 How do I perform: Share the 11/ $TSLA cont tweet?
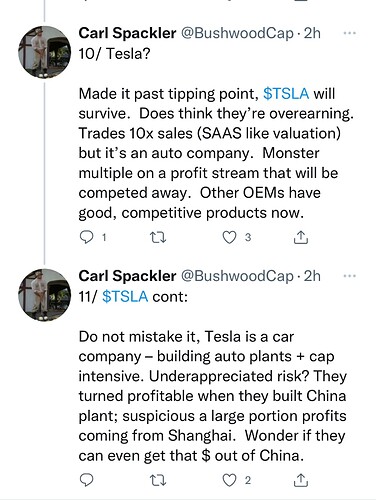[x=301, y=480]
